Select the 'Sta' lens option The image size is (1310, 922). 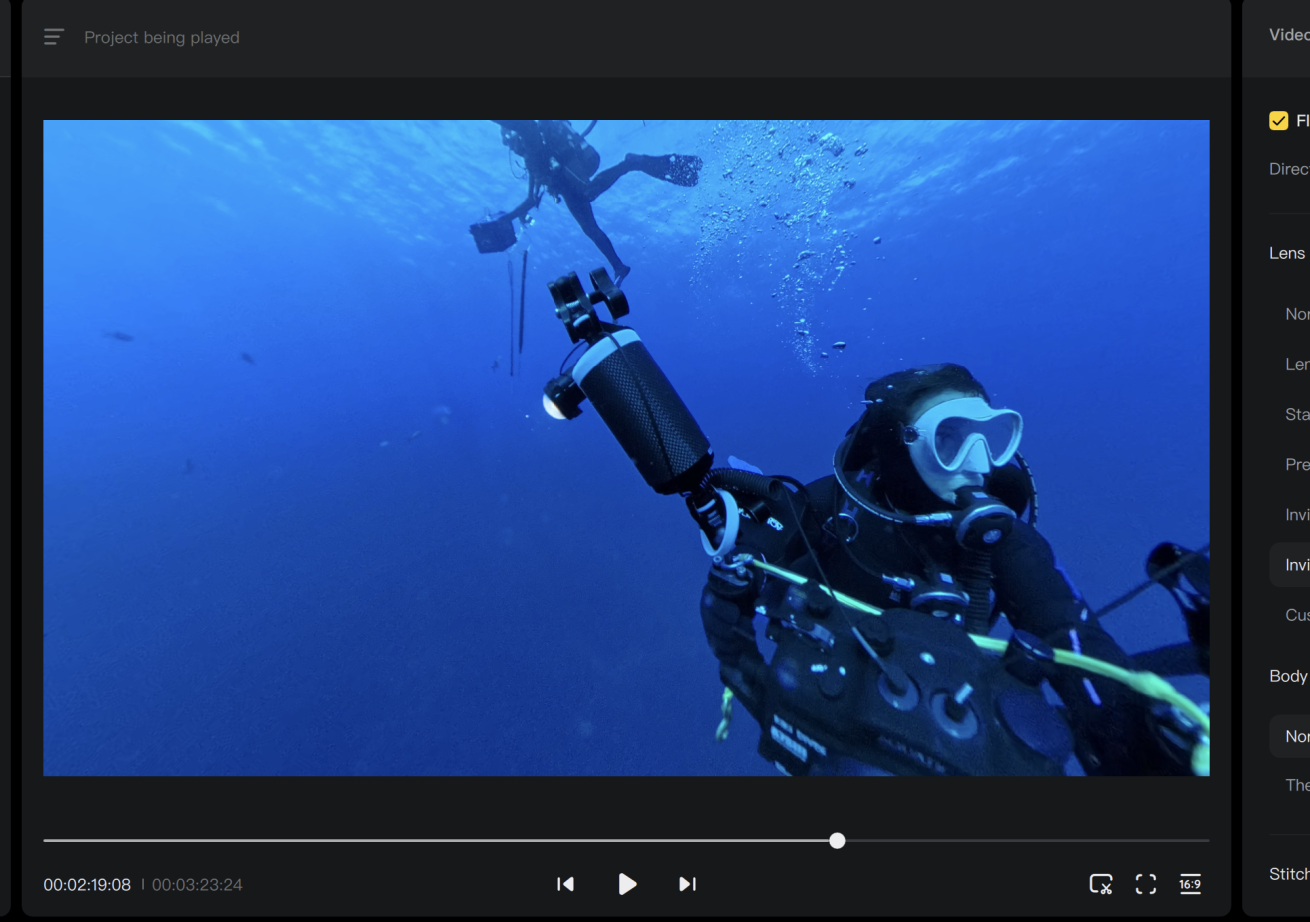click(1296, 414)
